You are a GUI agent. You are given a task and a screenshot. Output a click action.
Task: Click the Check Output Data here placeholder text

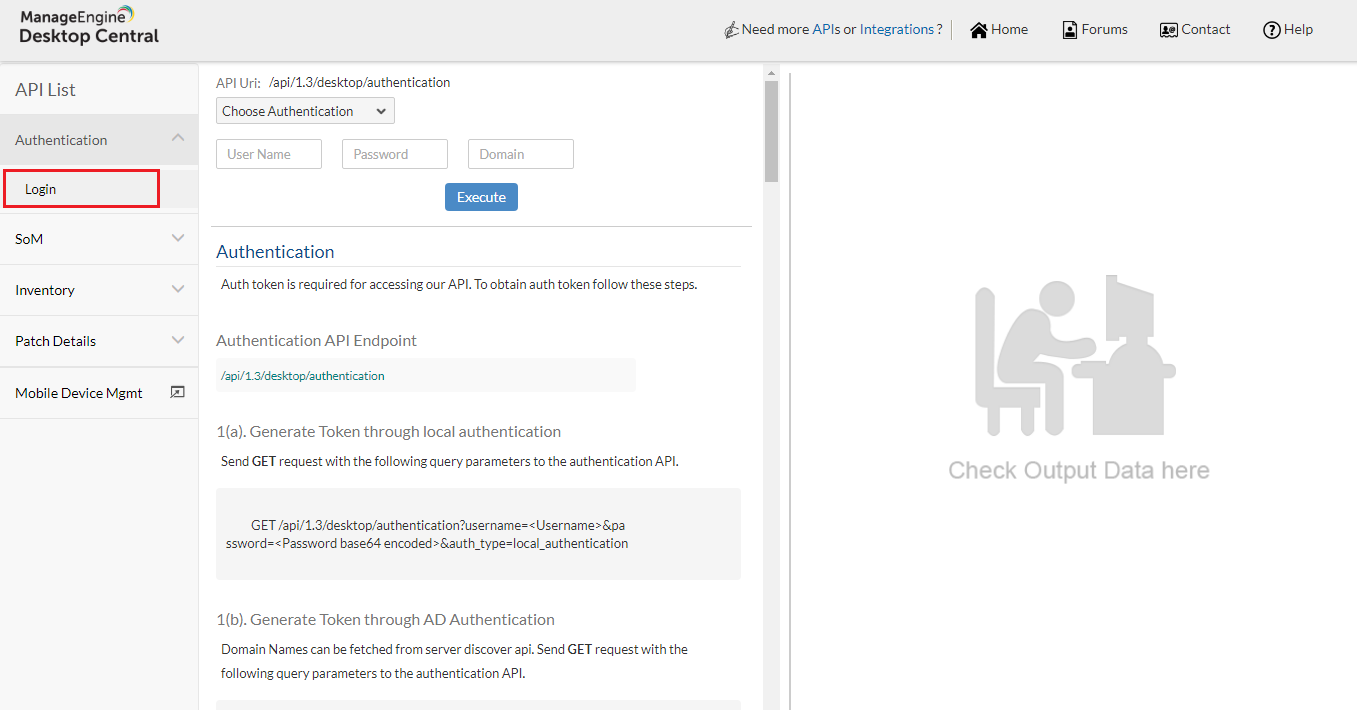coord(1079,471)
